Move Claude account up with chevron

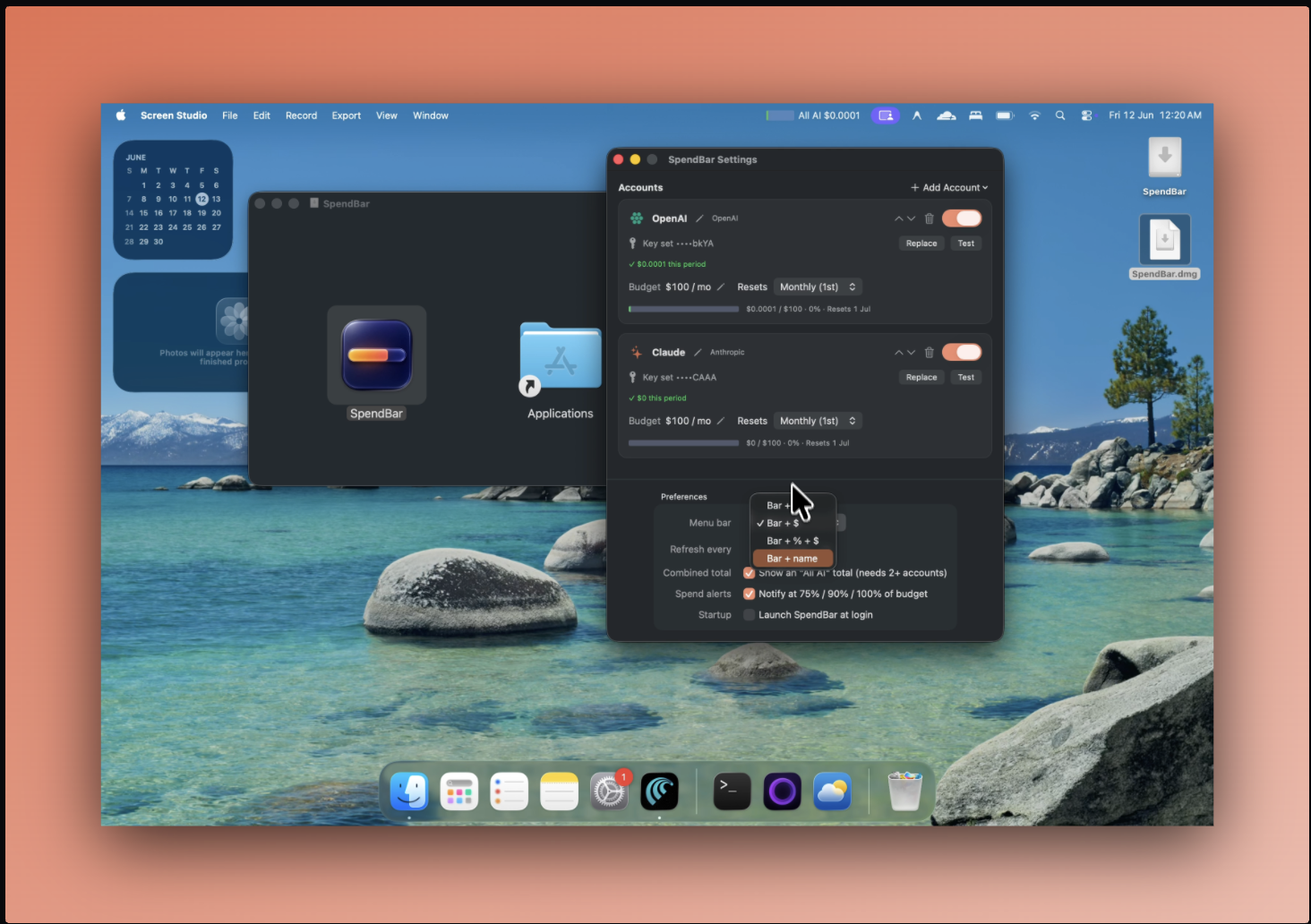pos(899,352)
